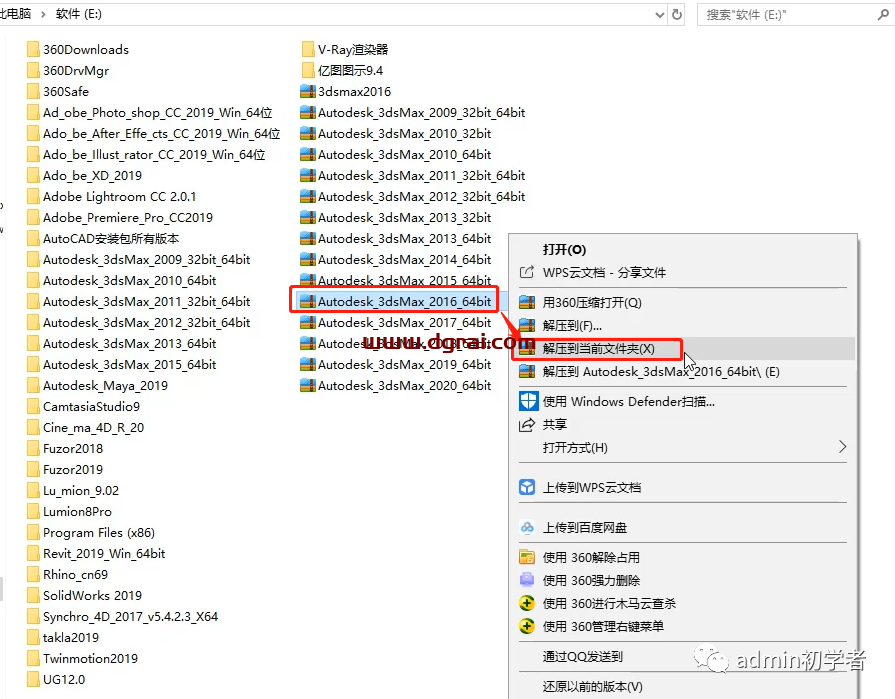This screenshot has height=699, width=895.
Task: Select folder Program Files (x86)
Action: pos(99,533)
